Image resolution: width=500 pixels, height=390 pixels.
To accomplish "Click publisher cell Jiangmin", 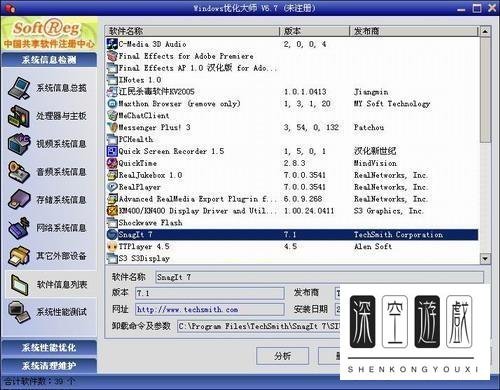I will tap(371, 92).
